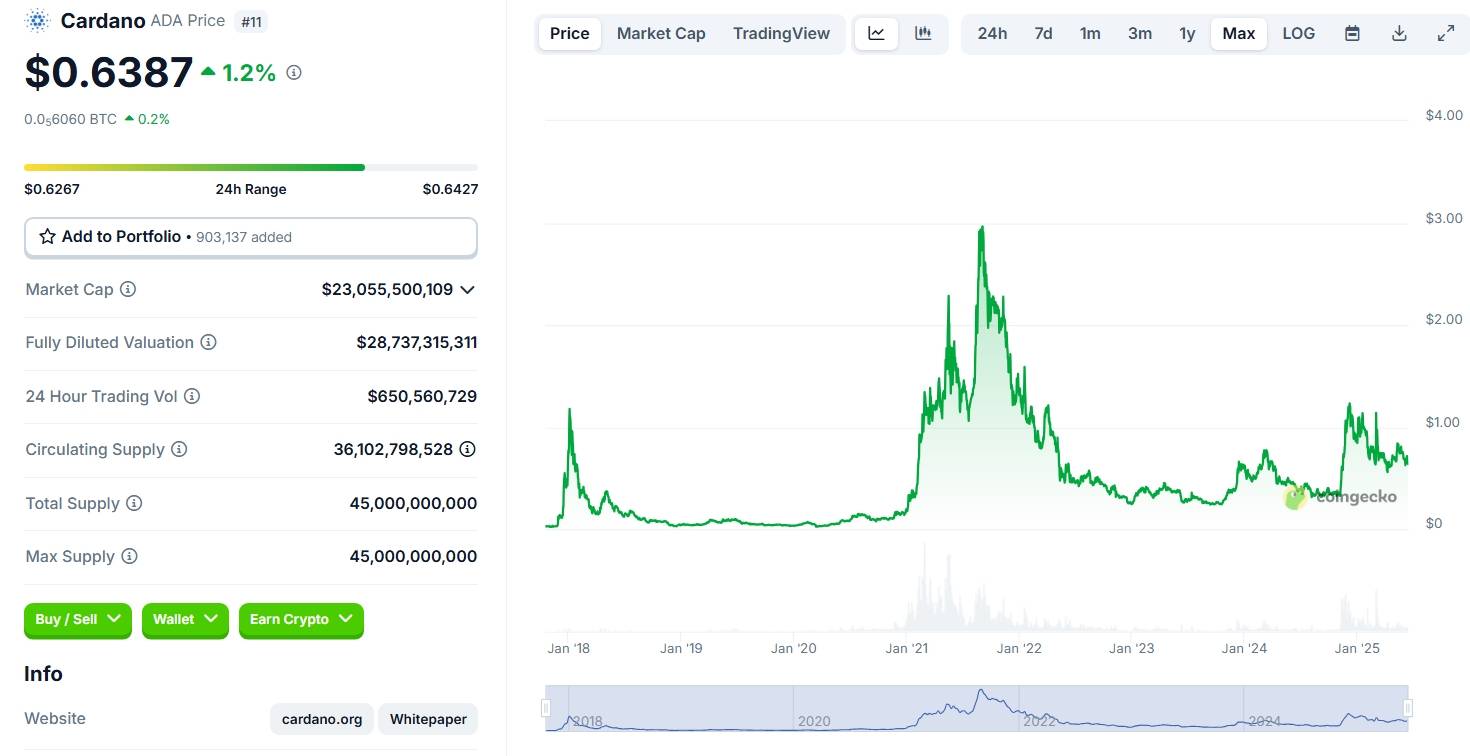Open the Buy / Sell dropdown

click(78, 620)
